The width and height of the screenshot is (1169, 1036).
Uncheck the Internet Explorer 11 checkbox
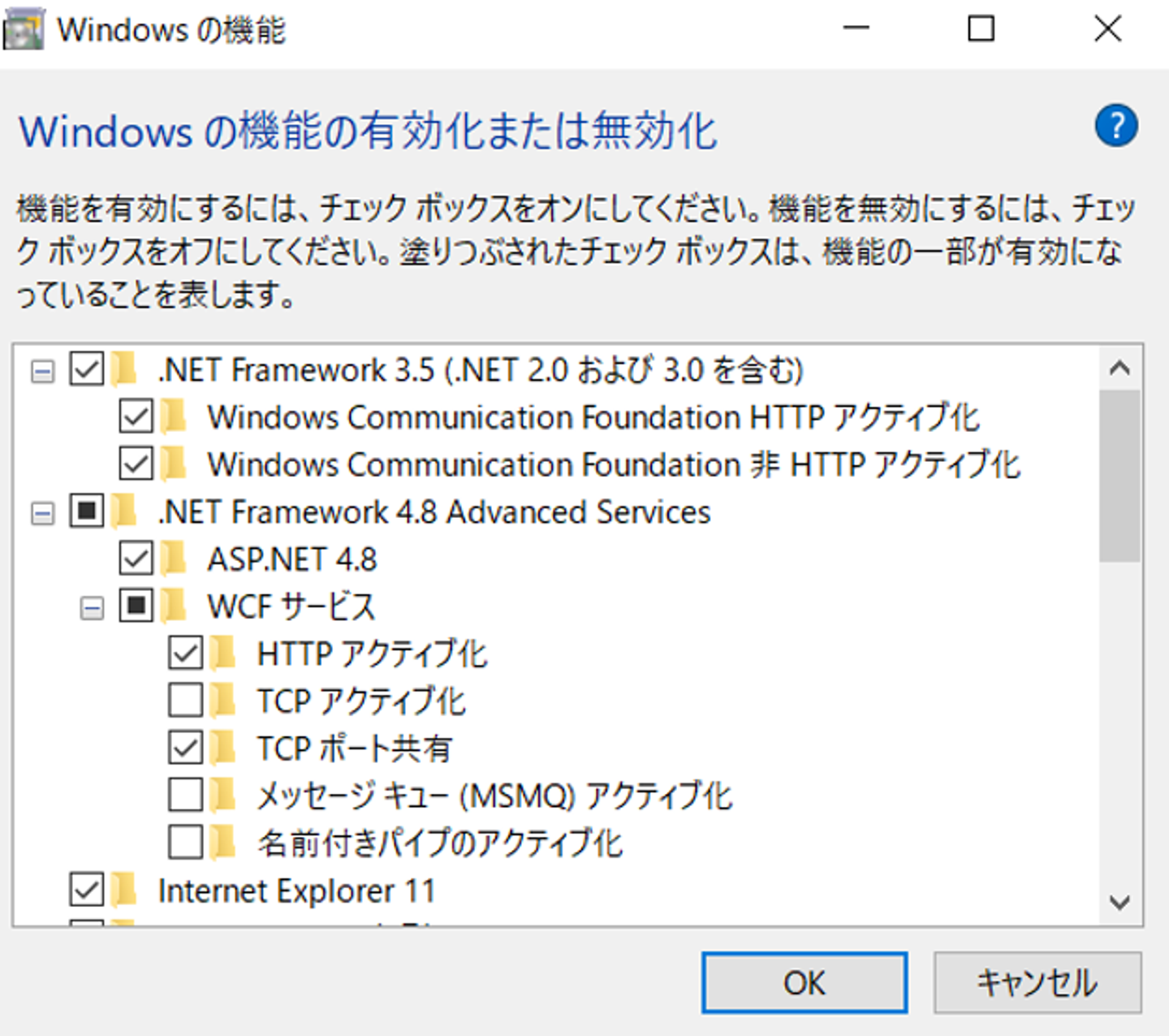(87, 890)
